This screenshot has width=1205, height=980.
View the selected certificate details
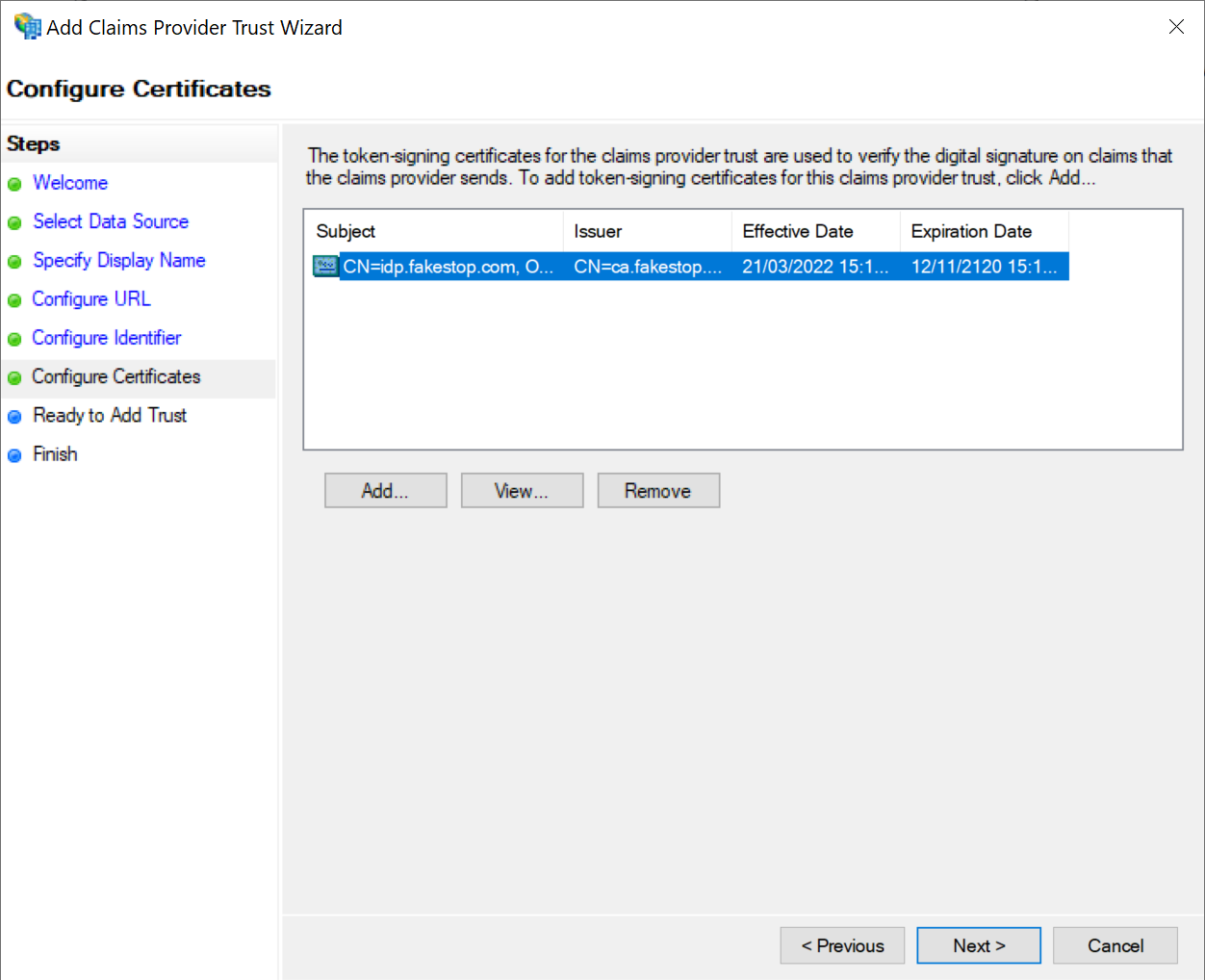coord(522,491)
